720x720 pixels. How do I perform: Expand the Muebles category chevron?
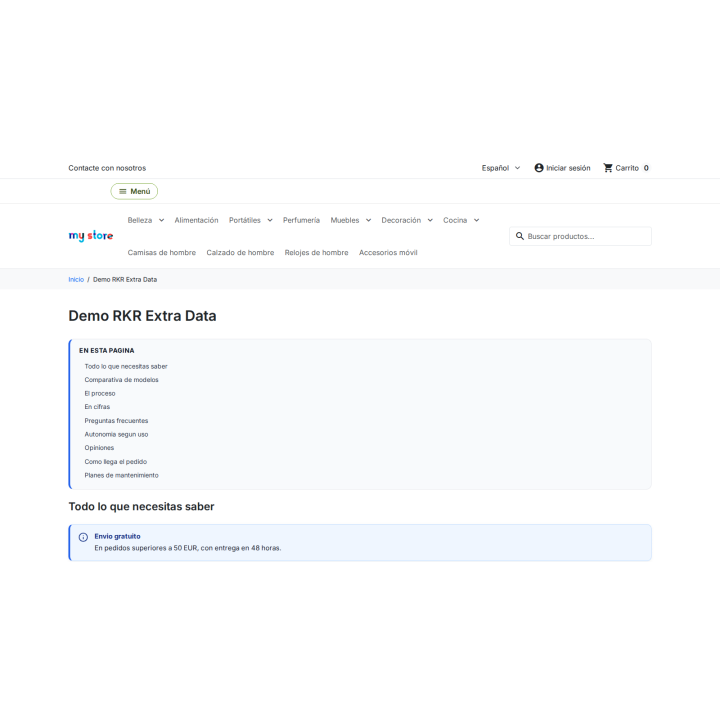(368, 220)
